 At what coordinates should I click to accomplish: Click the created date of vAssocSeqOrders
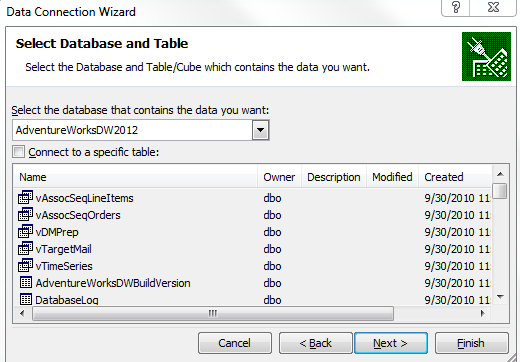[x=457, y=215]
